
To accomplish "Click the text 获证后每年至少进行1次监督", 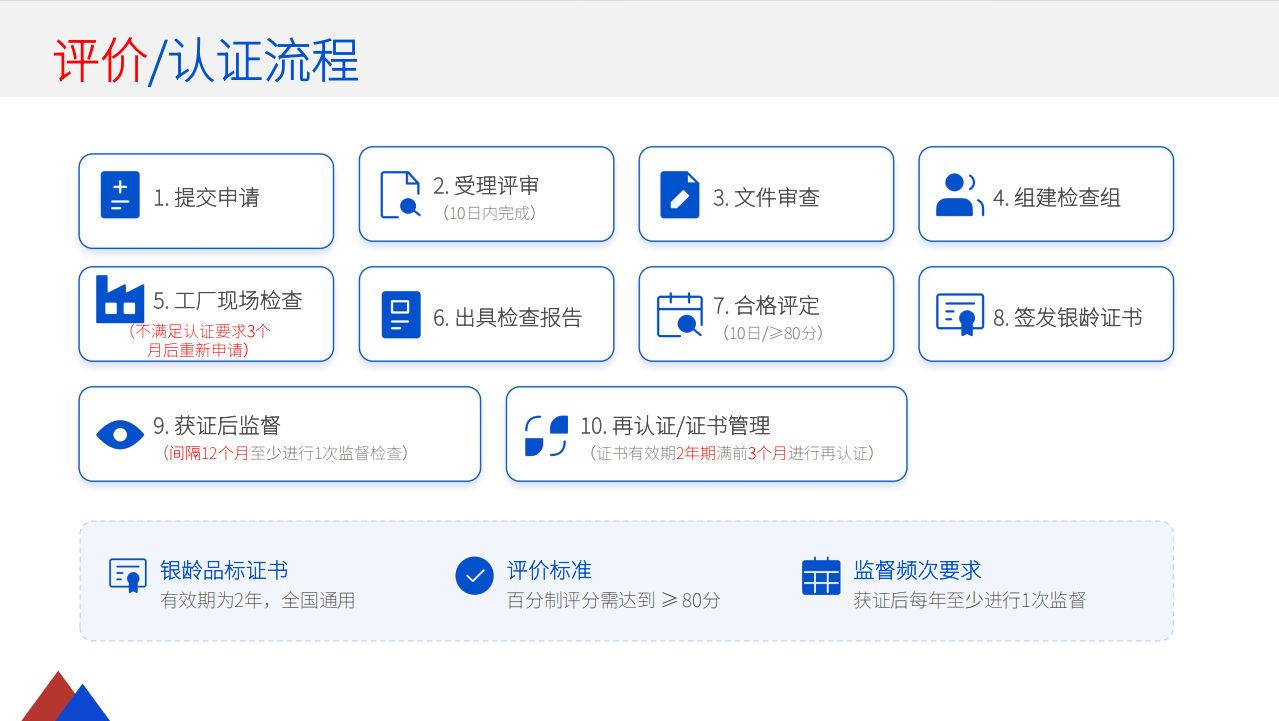I will pyautogui.click(x=969, y=601).
